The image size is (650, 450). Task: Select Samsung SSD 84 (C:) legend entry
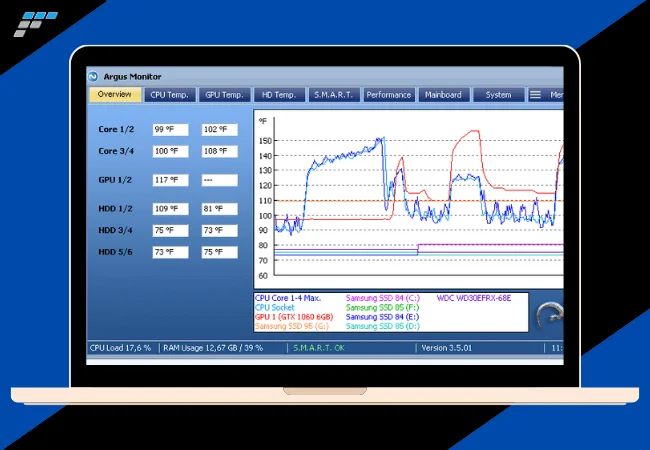point(383,298)
